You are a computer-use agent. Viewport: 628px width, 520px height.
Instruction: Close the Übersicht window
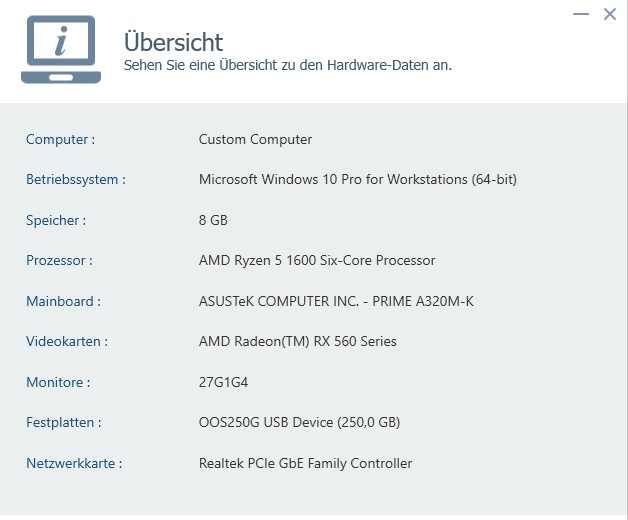pyautogui.click(x=610, y=14)
